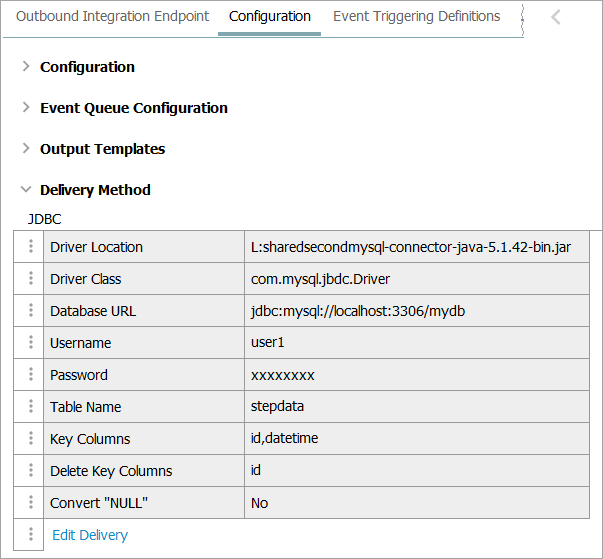Open row menu icon for Driver Class
This screenshot has height=559, width=603.
pyautogui.click(x=30, y=279)
